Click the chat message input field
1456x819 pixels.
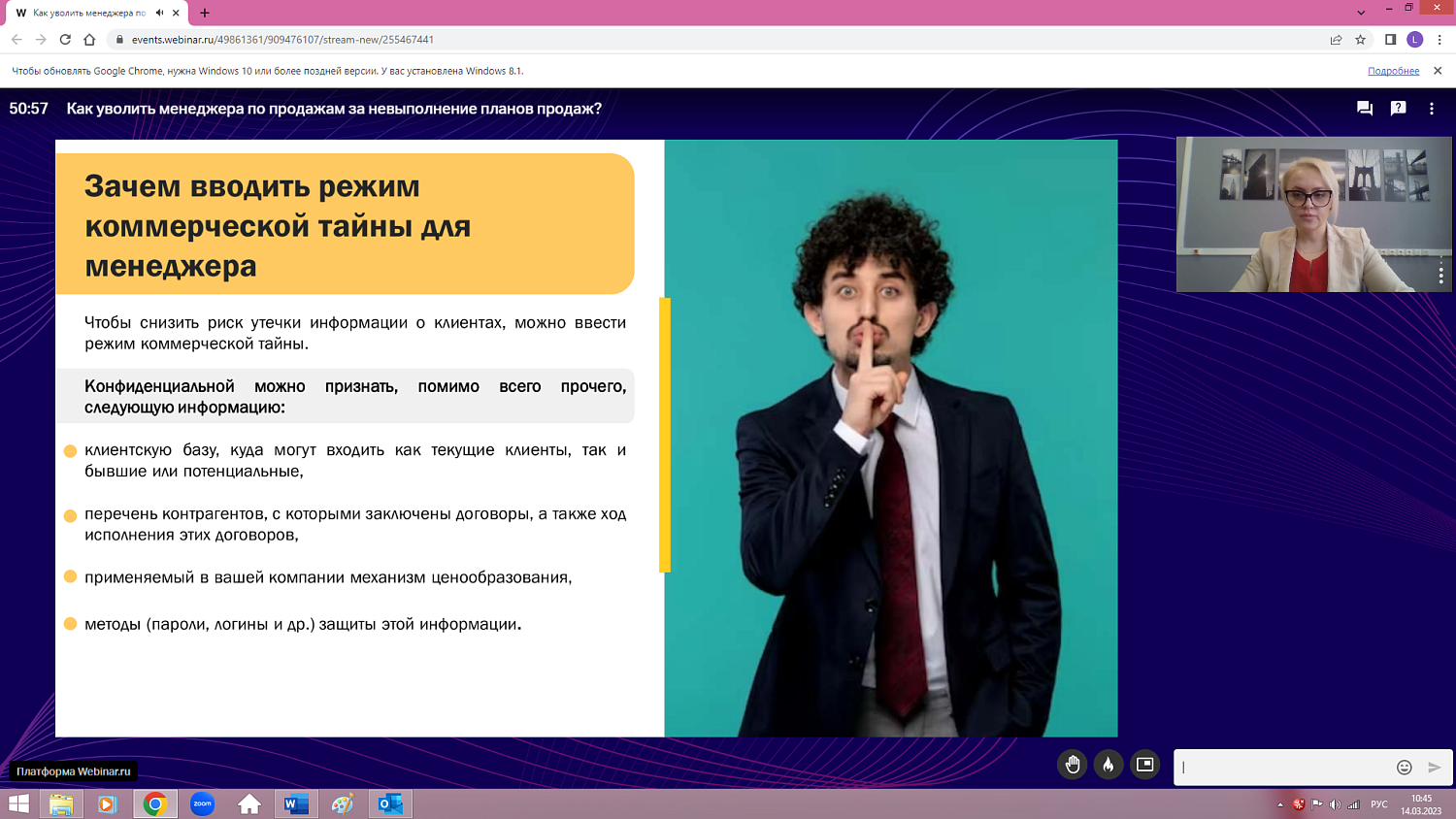pyautogui.click(x=1283, y=768)
